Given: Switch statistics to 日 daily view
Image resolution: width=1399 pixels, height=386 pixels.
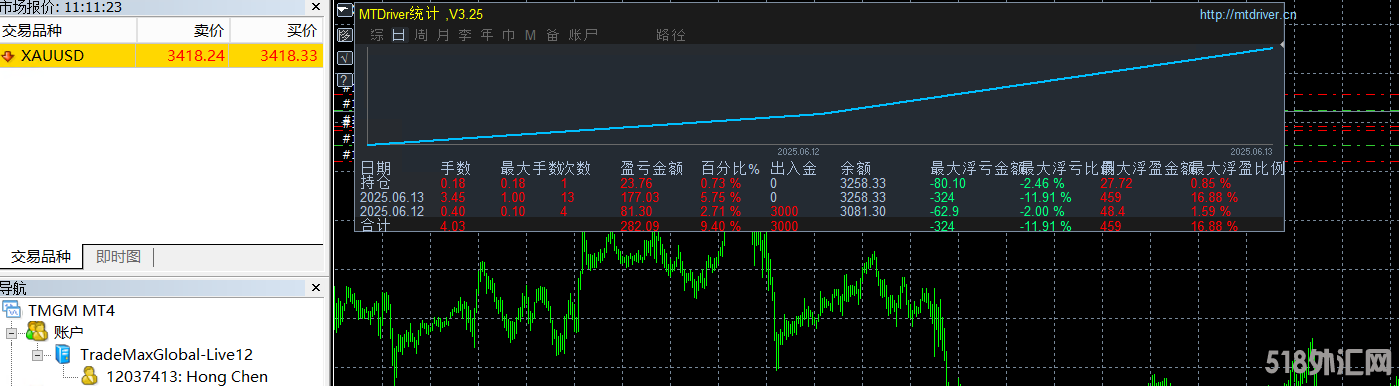Looking at the screenshot, I should pyautogui.click(x=399, y=35).
